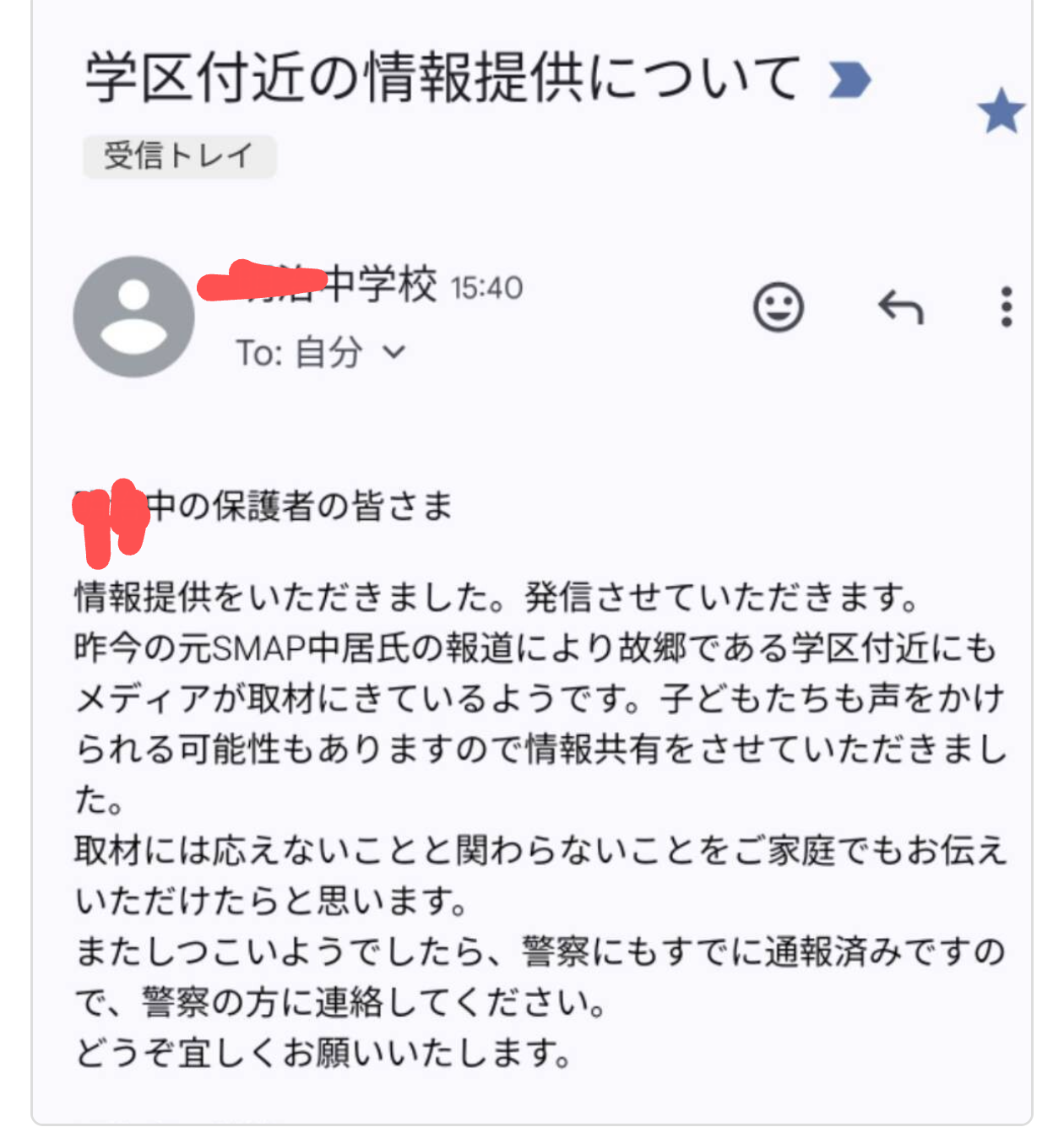
Task: Click the line いただけたらと思います
Action: coord(271,901)
